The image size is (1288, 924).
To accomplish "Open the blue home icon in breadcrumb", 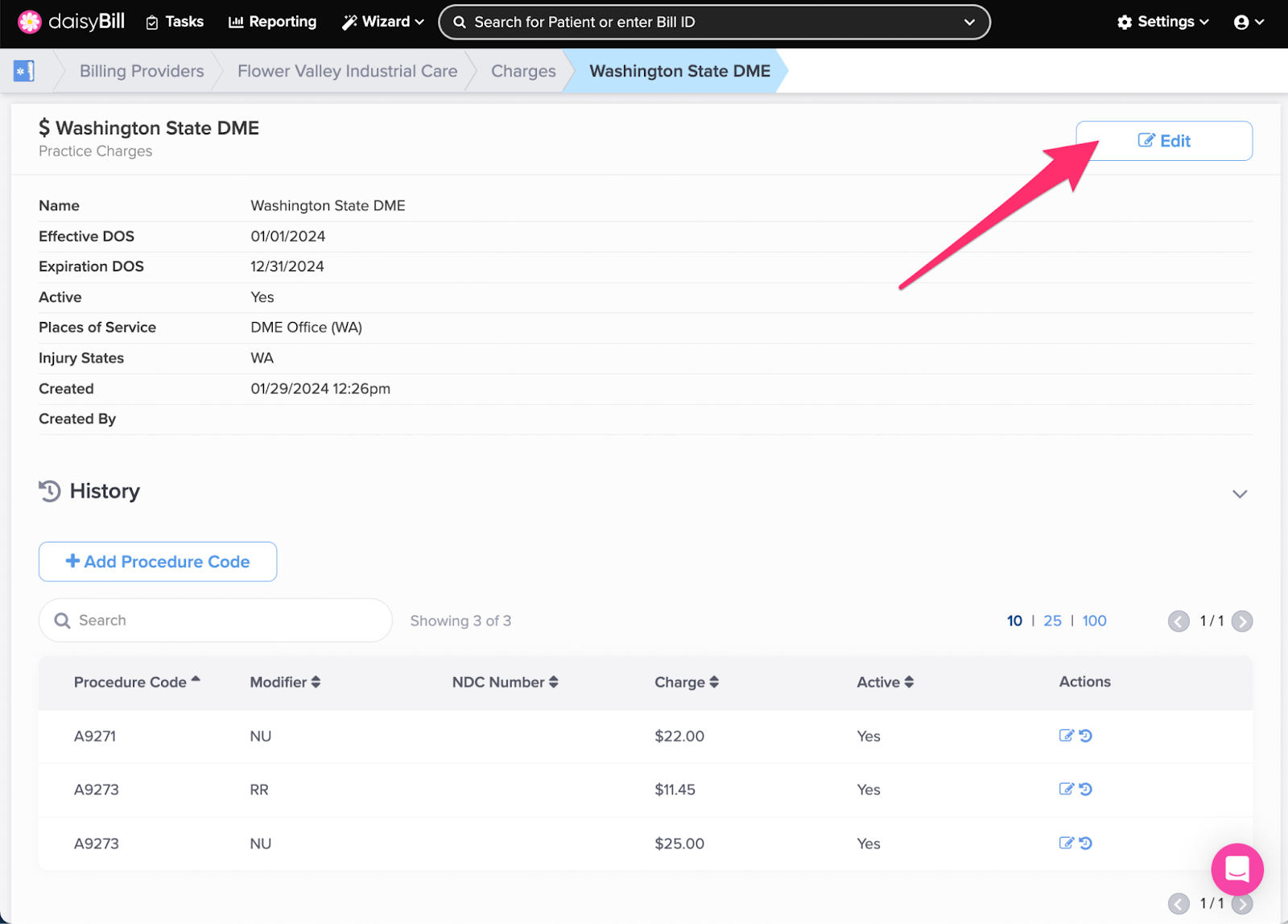I will pyautogui.click(x=24, y=71).
